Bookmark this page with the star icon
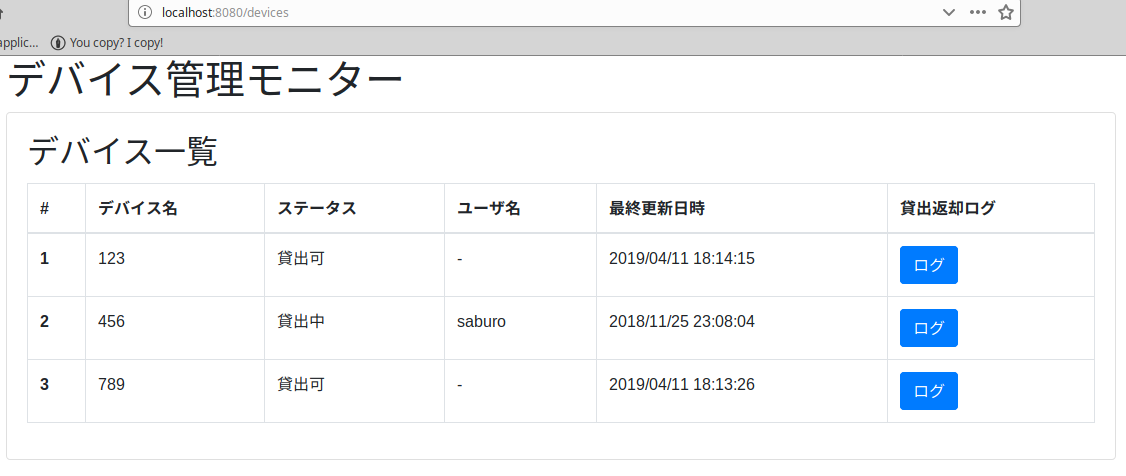The width and height of the screenshot is (1126, 476). coord(1006,13)
